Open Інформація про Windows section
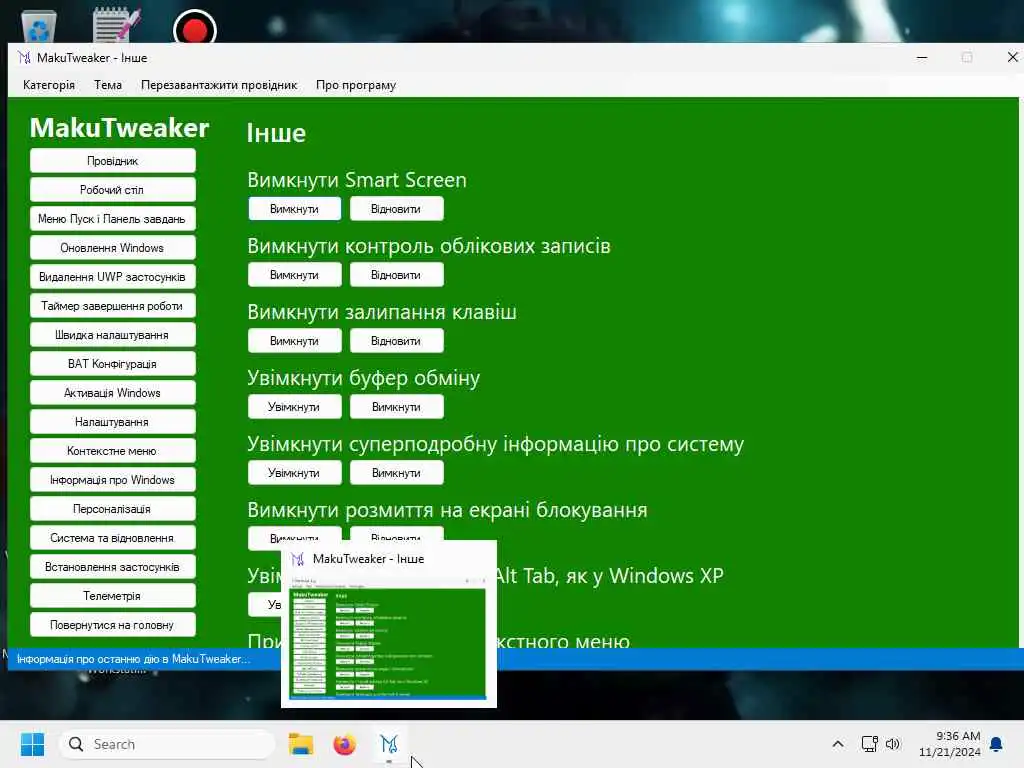1024x768 pixels. (112, 480)
